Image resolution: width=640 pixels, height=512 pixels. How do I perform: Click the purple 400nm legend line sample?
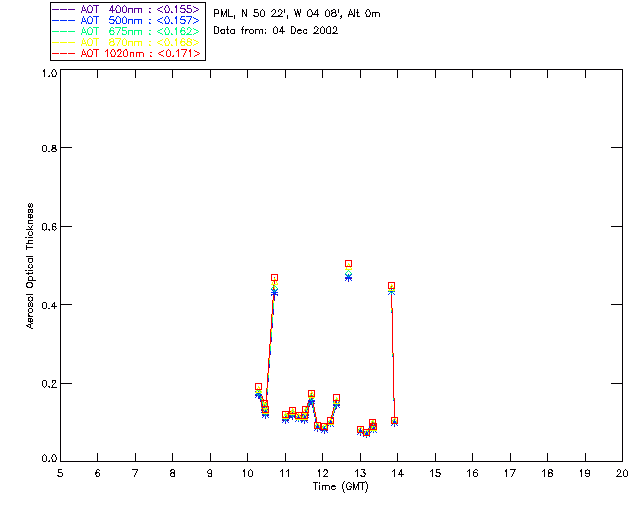tap(64, 9)
